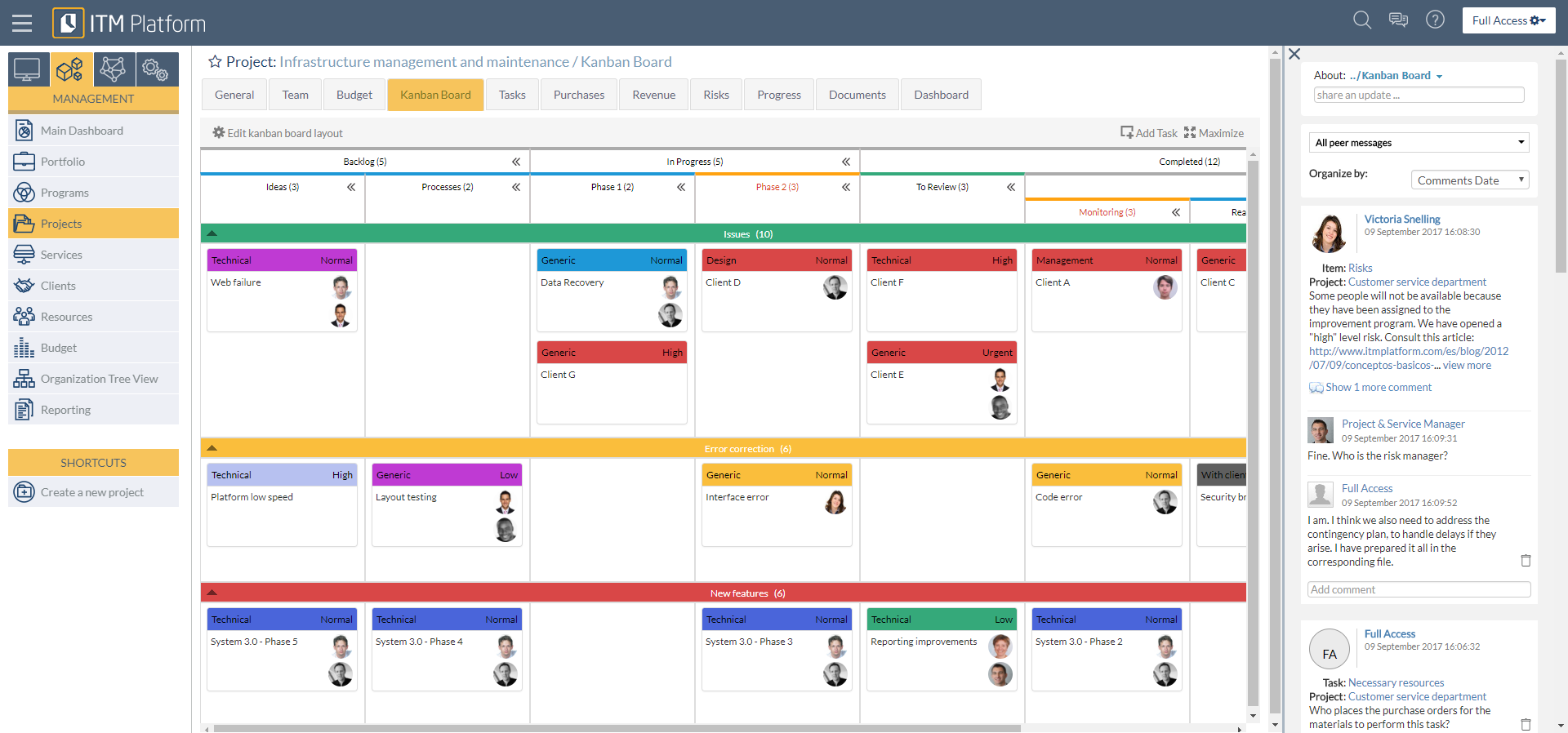Viewport: 1568px width, 733px height.
Task: Collapse the Backlog column group
Action: (516, 162)
